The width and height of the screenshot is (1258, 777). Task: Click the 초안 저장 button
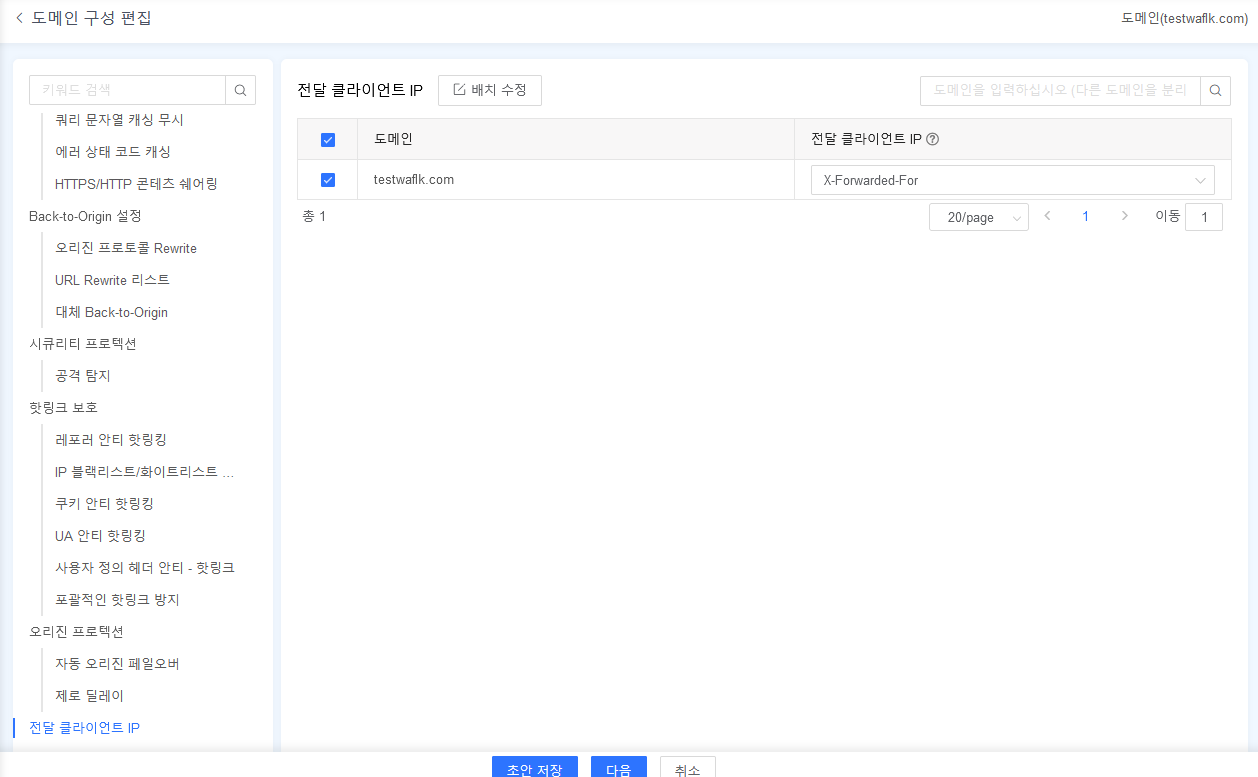(533, 769)
